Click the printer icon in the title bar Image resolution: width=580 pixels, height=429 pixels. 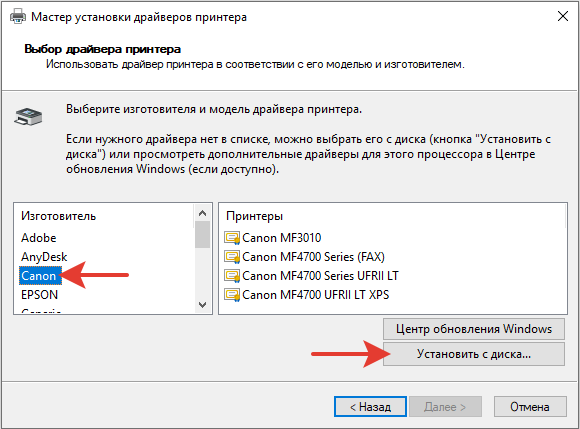coord(17,17)
